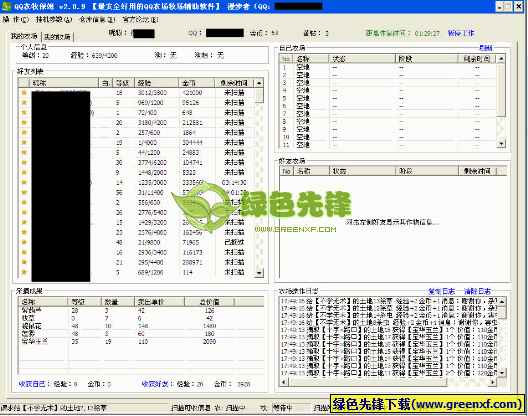Click the star beside experience 1/4000

[x=24, y=142]
